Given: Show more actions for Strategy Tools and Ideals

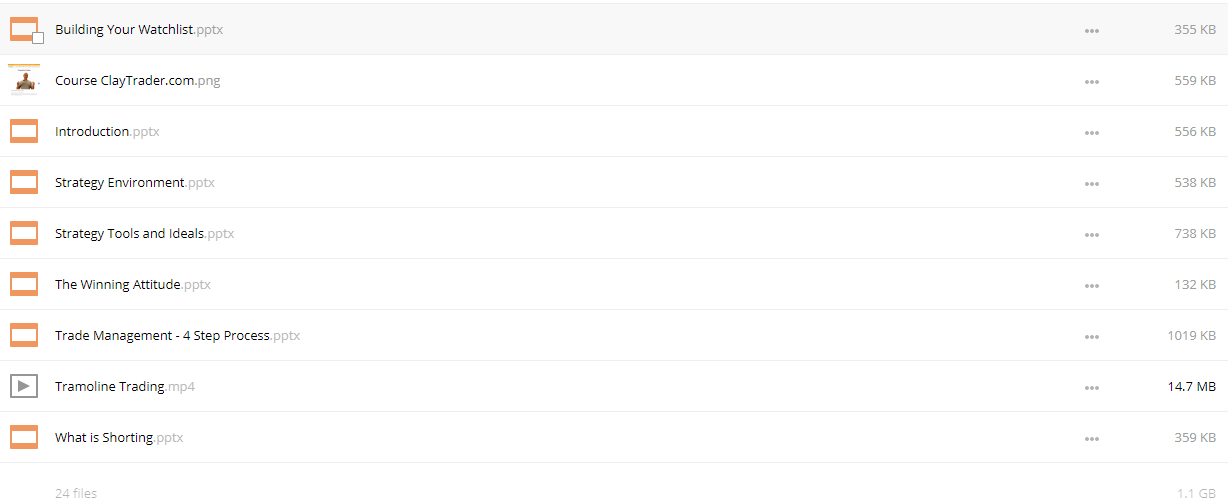Looking at the screenshot, I should 1092,235.
